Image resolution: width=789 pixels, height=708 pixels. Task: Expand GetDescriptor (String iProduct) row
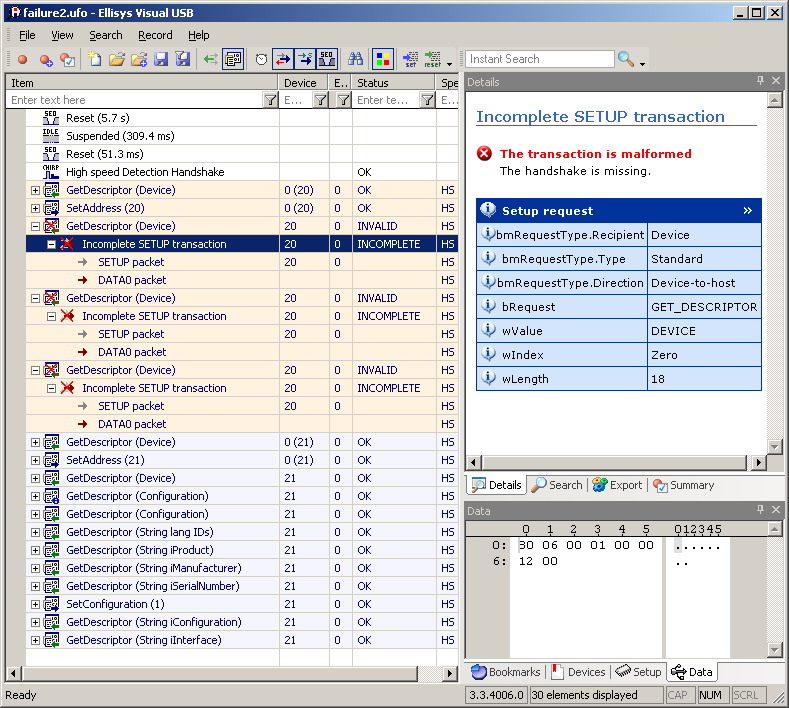tap(35, 550)
